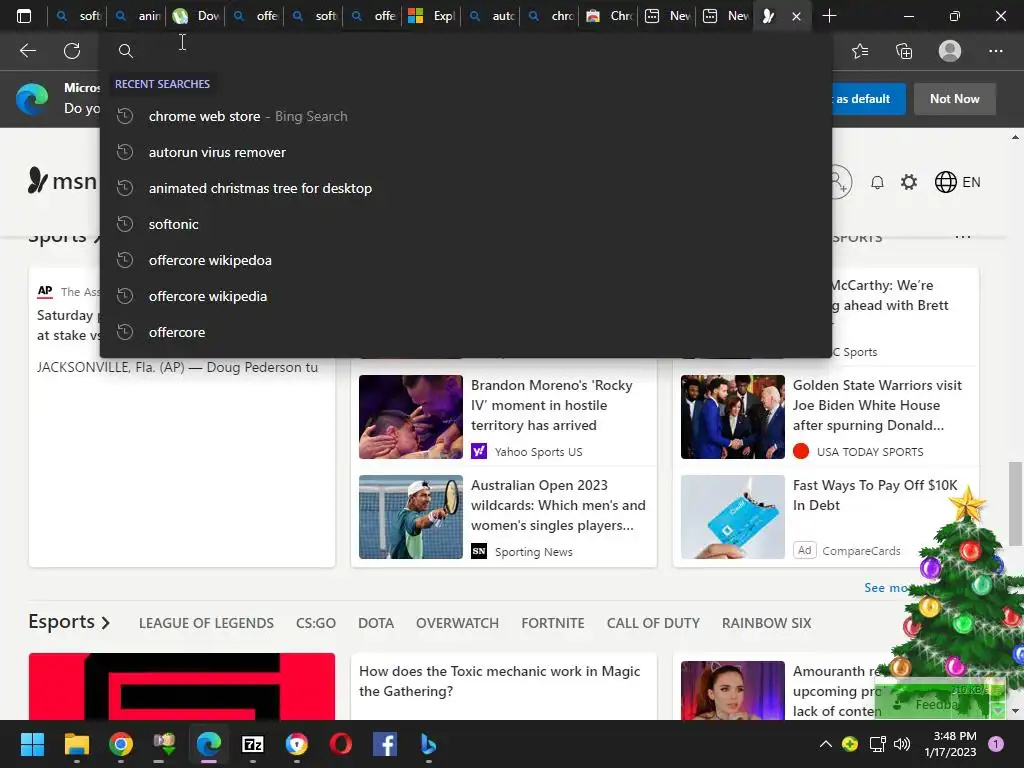Open the tab actions menu icon
This screenshot has height=768, width=1024.
pos(24,16)
